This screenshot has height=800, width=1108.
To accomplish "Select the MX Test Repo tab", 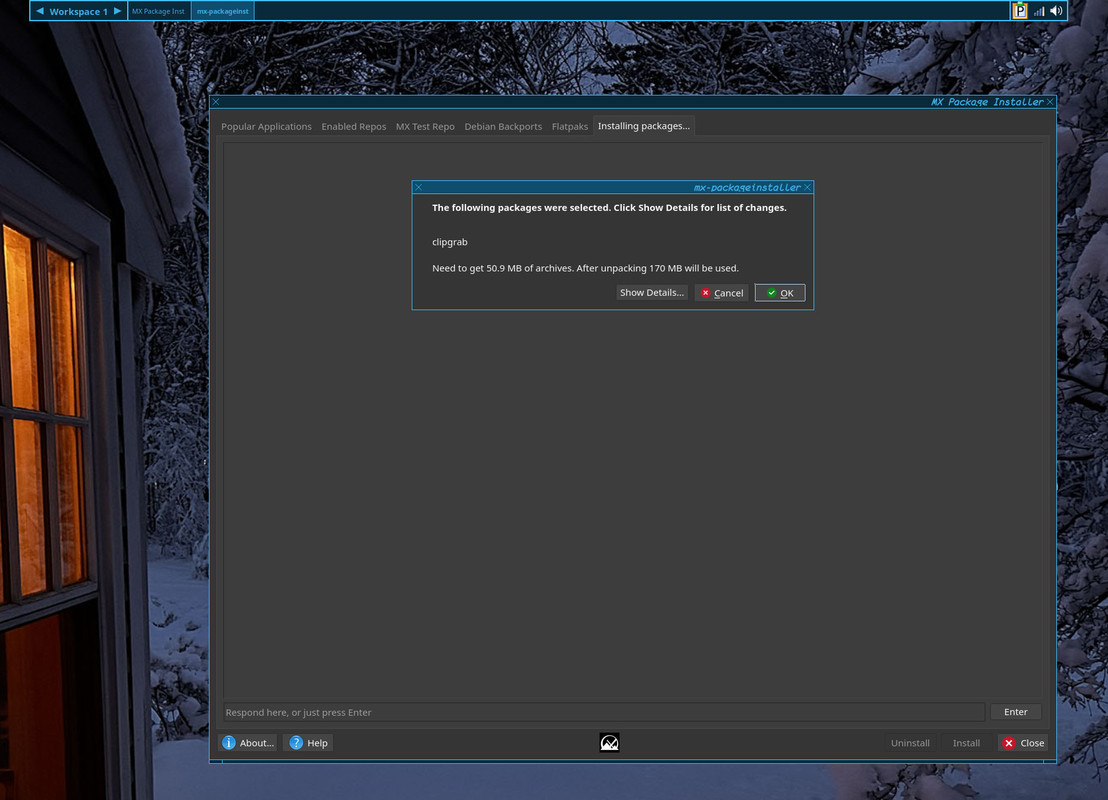I will pyautogui.click(x=425, y=127).
